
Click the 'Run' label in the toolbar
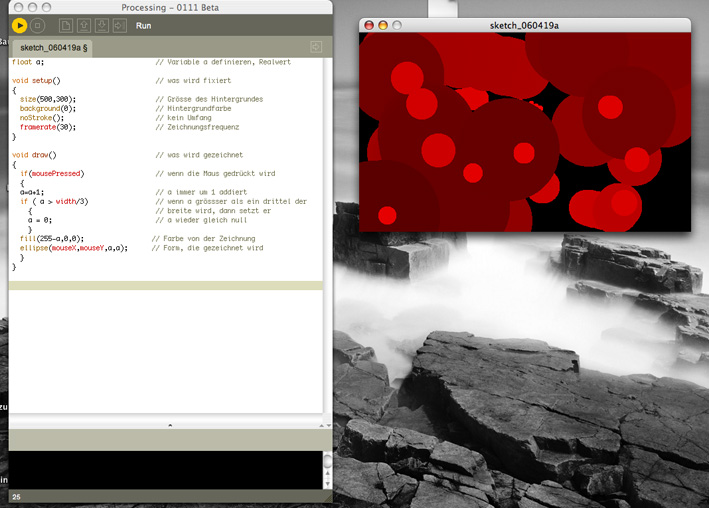143,26
